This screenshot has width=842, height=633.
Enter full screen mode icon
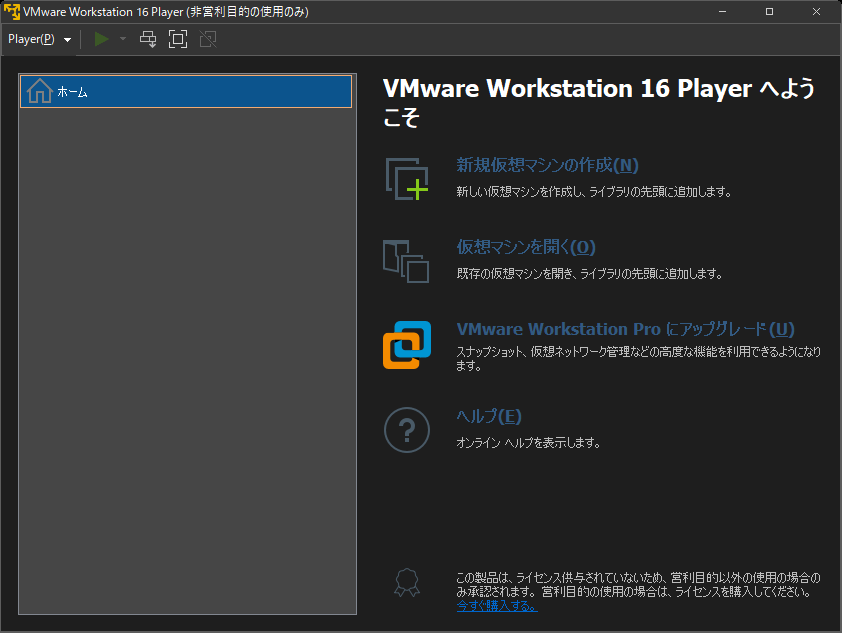[x=178, y=39]
